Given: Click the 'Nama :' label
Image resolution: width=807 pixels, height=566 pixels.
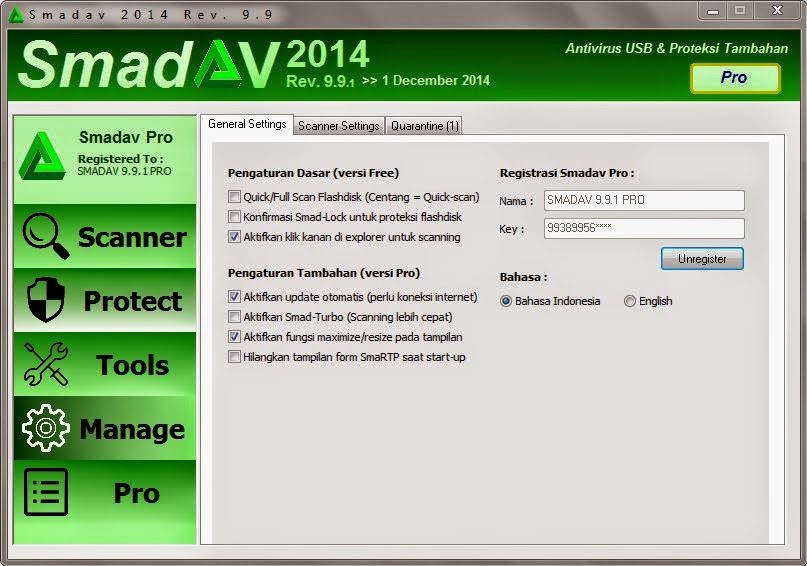Looking at the screenshot, I should [x=516, y=201].
